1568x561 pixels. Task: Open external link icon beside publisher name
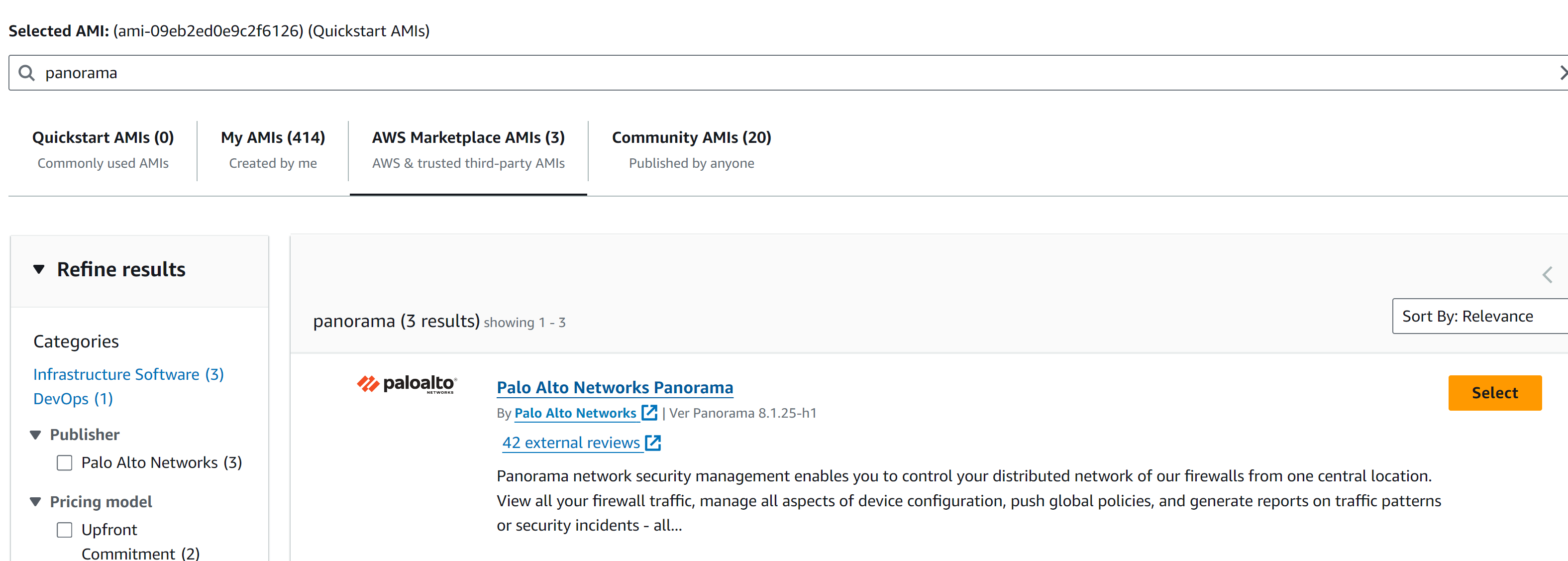pos(649,412)
